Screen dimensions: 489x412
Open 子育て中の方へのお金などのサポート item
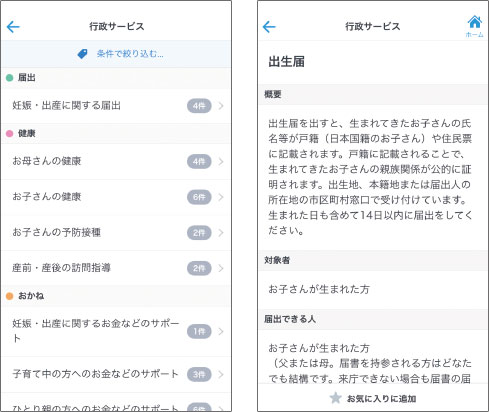pyautogui.click(x=116, y=374)
